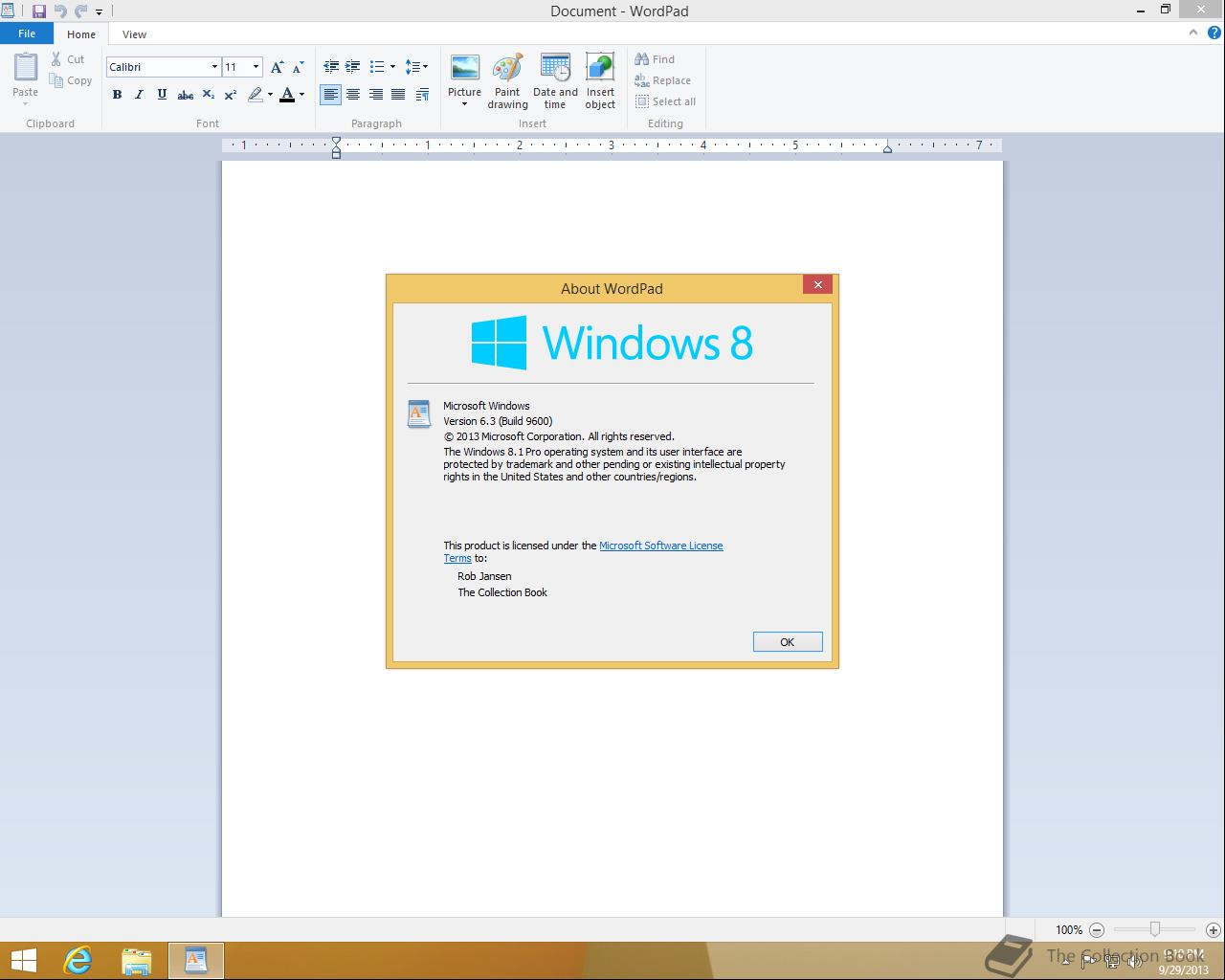The height and width of the screenshot is (980, 1225).
Task: Click Cut in Clipboard group
Action: [x=68, y=59]
